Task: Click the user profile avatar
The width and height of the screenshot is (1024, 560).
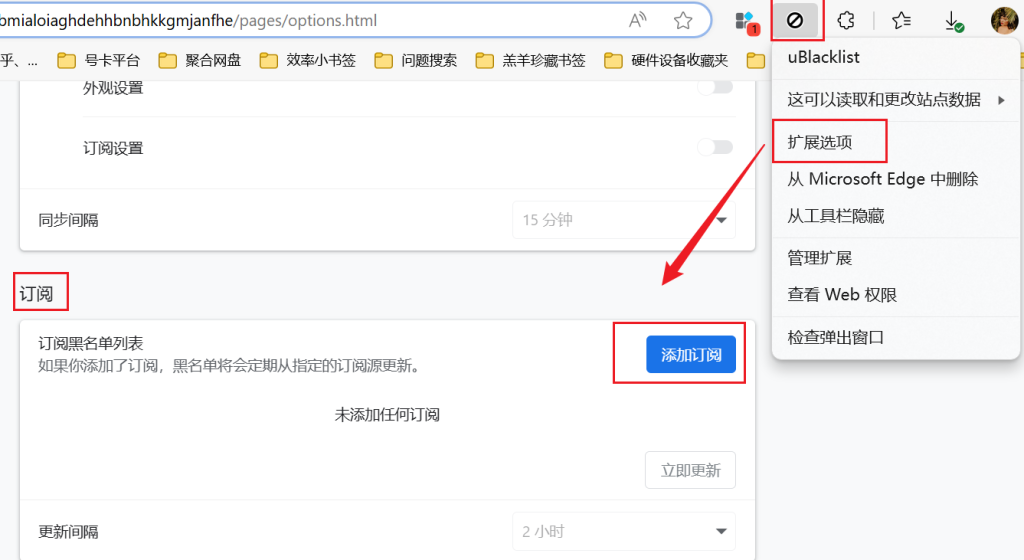Action: [x=1004, y=20]
